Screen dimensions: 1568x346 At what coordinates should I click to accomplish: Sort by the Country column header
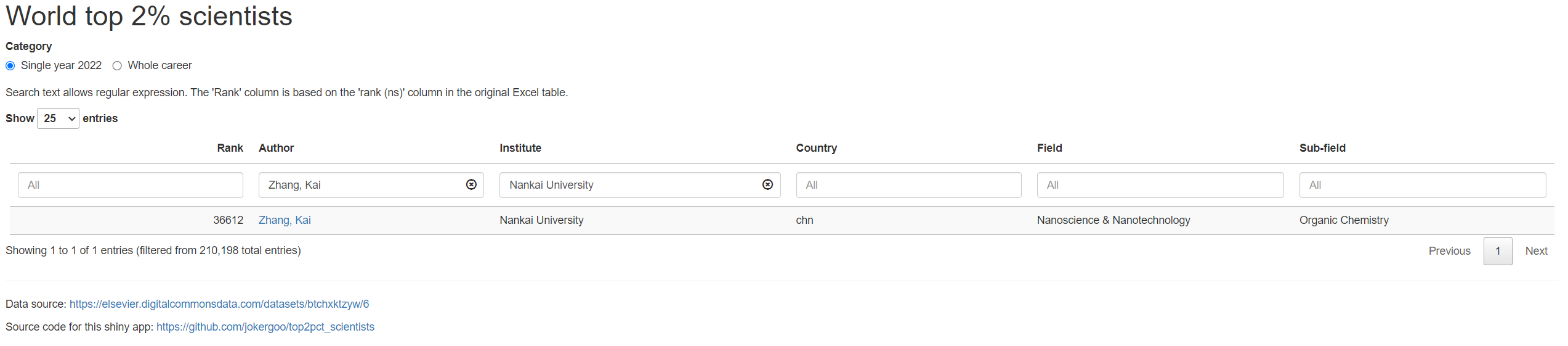tap(816, 148)
